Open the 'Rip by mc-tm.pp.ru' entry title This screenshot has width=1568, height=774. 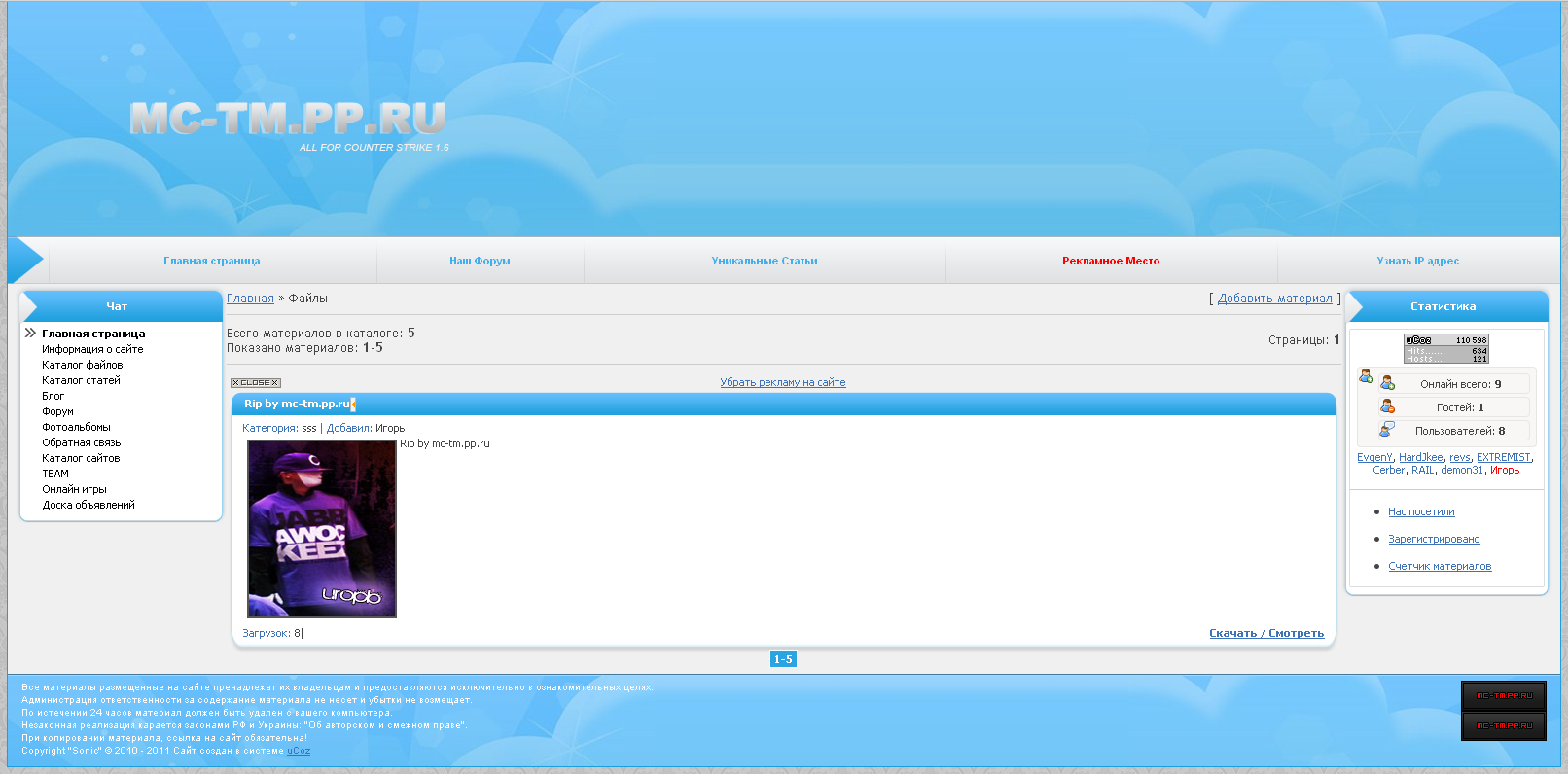pyautogui.click(x=298, y=404)
